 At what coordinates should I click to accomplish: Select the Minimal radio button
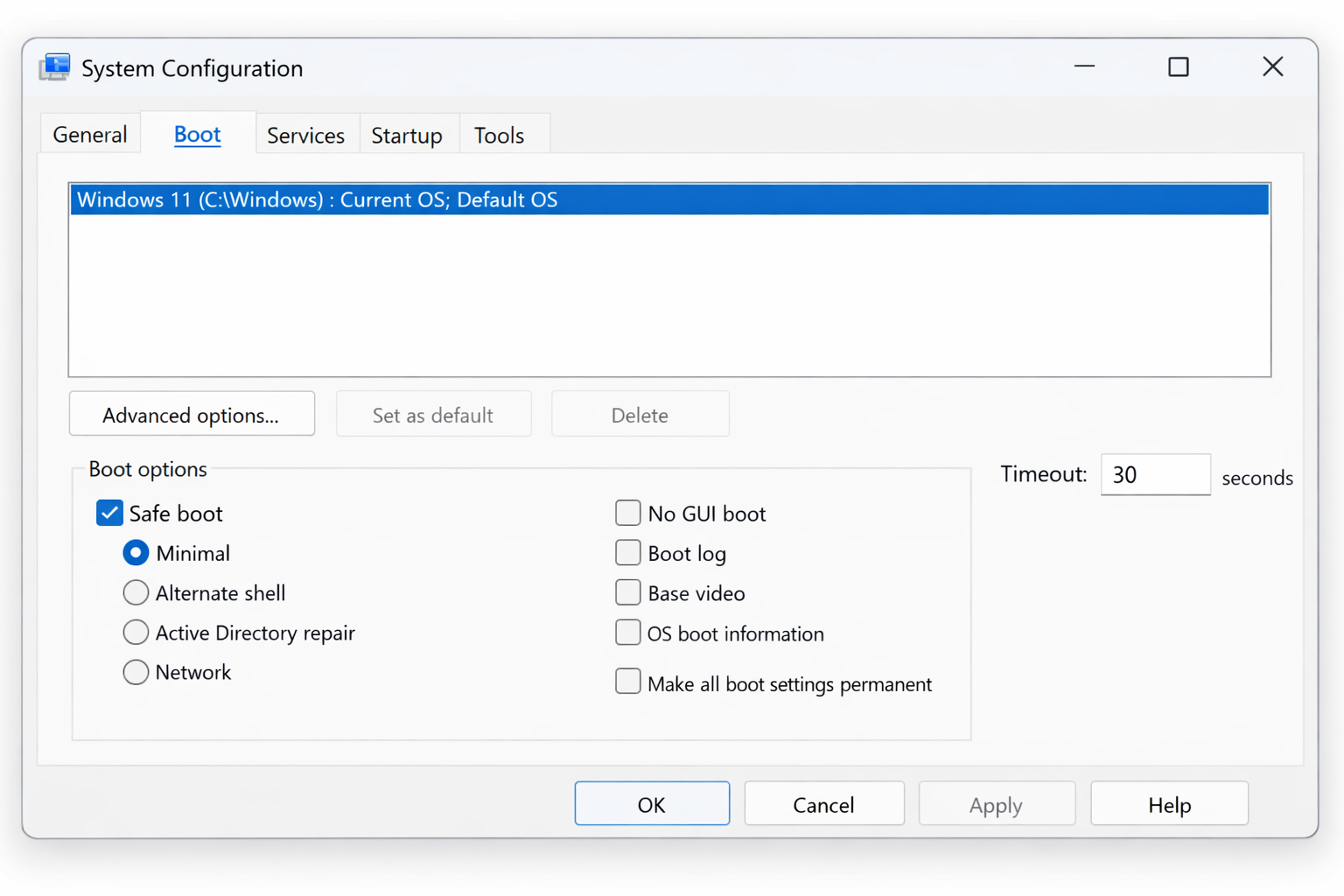(x=136, y=553)
